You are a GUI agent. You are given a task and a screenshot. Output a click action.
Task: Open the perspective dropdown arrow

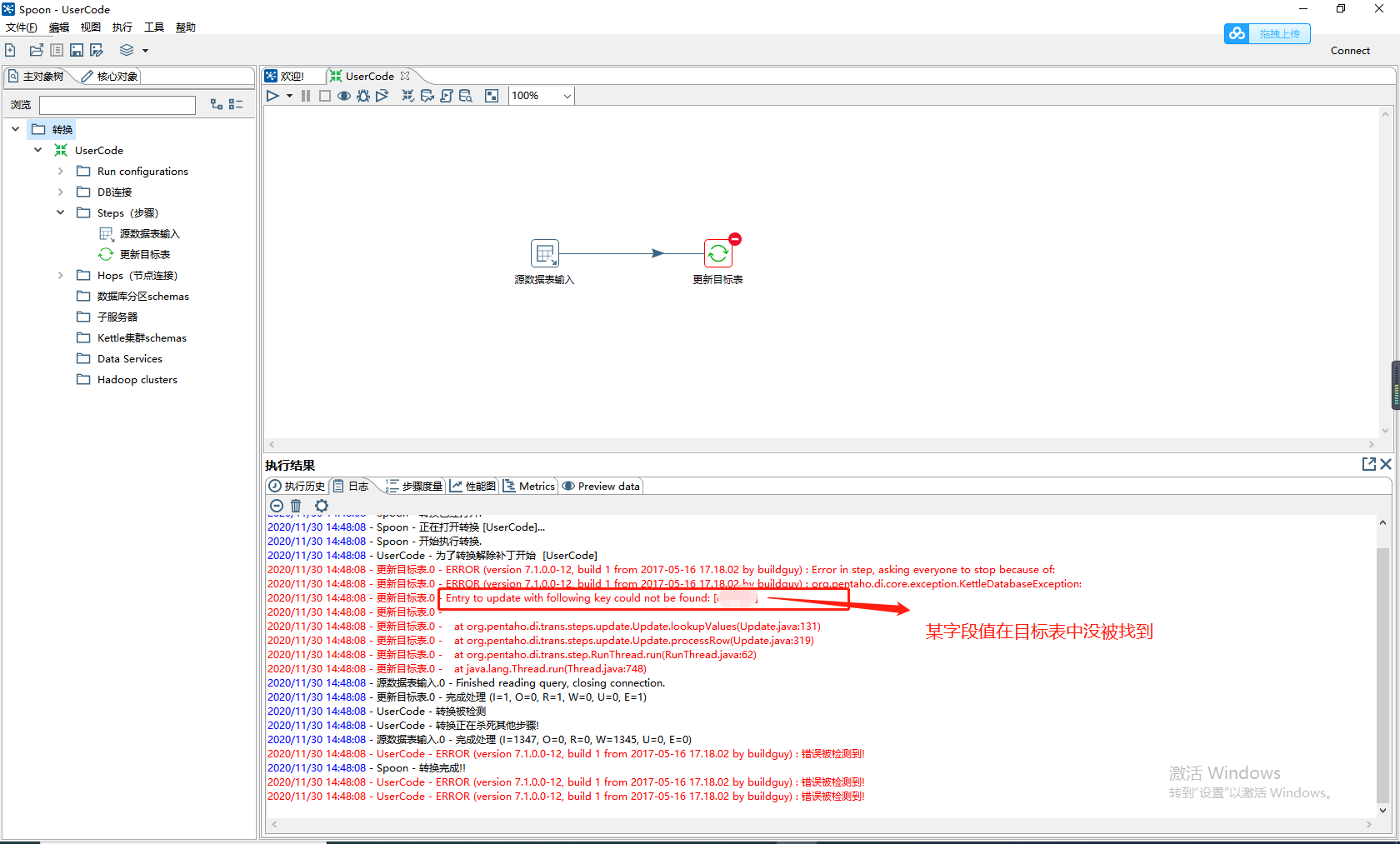145,51
